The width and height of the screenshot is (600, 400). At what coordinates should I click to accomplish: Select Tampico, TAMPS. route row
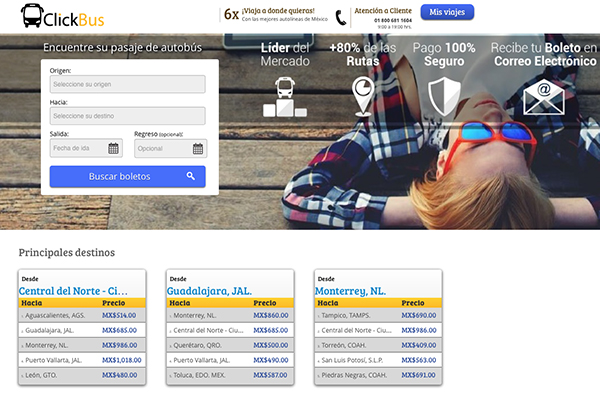click(378, 315)
